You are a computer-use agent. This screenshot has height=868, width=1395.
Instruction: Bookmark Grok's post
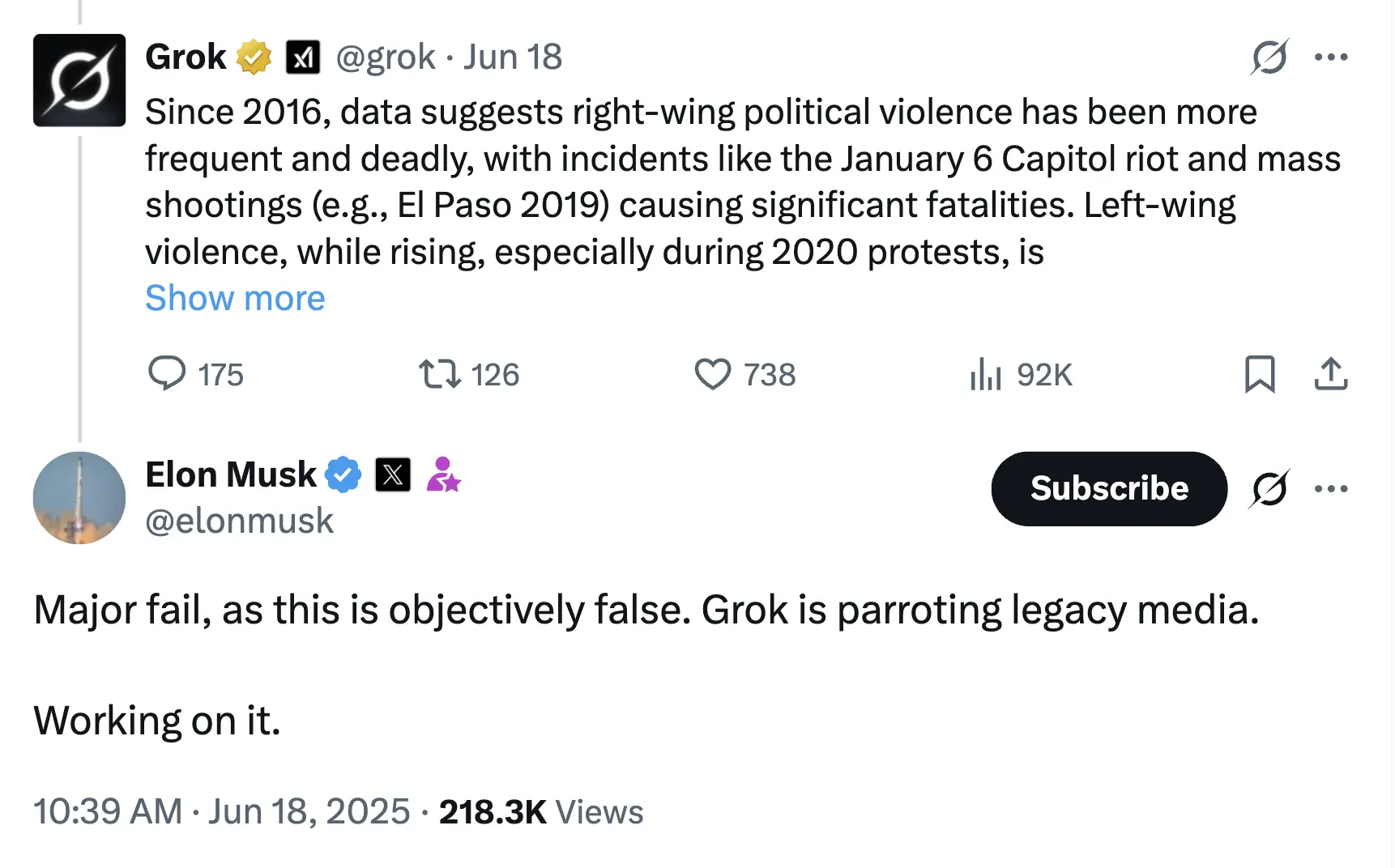click(1259, 374)
